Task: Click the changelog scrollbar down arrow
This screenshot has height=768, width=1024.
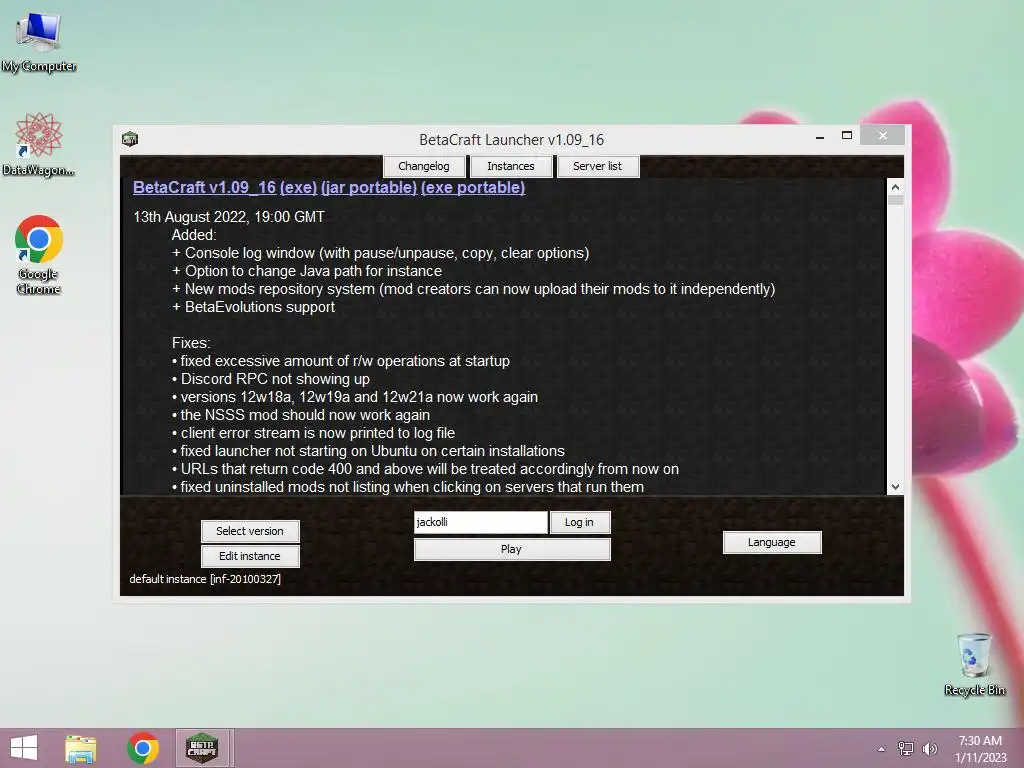Action: [x=895, y=487]
